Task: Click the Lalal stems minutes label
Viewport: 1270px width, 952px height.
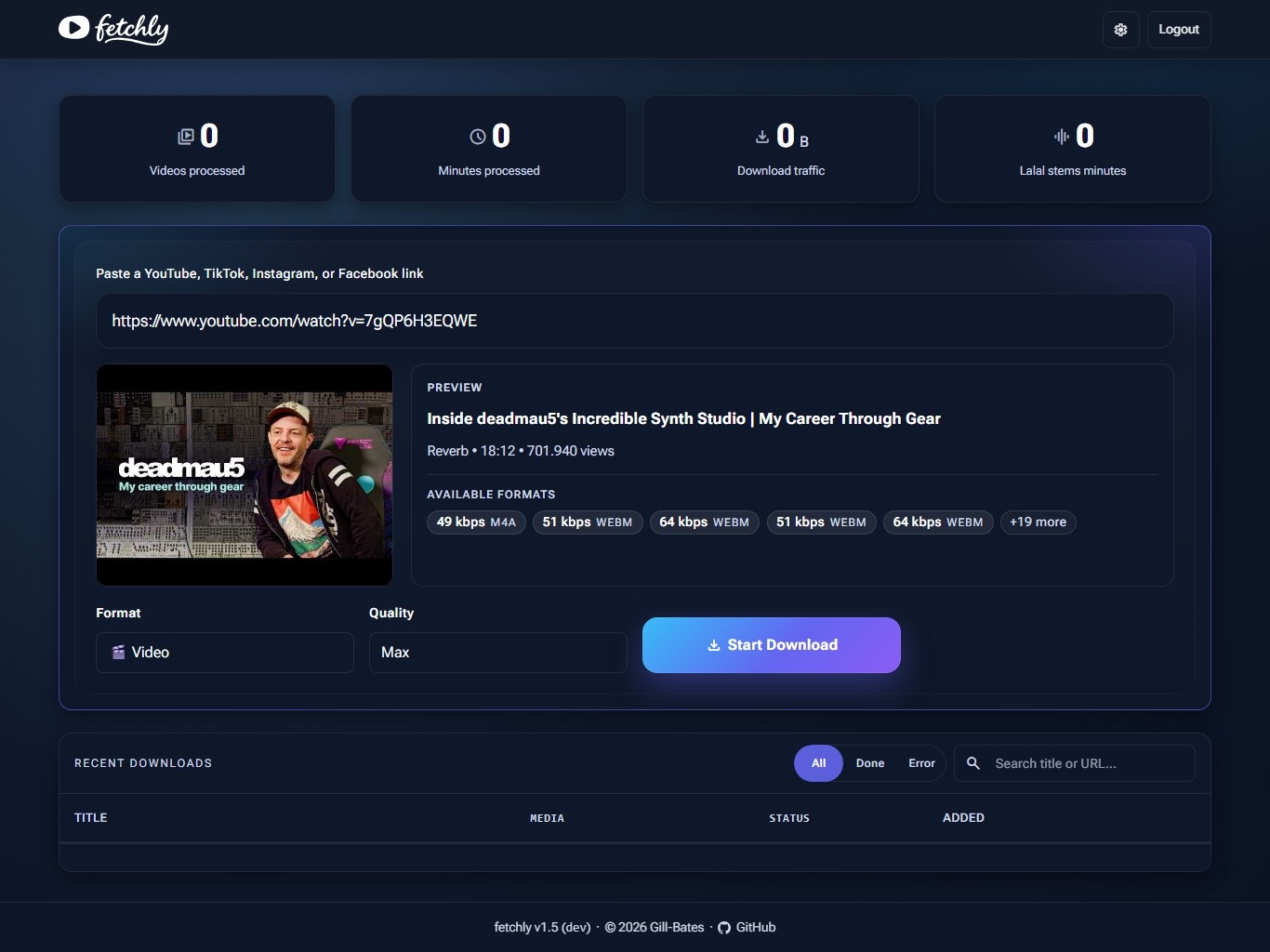Action: coord(1073,171)
